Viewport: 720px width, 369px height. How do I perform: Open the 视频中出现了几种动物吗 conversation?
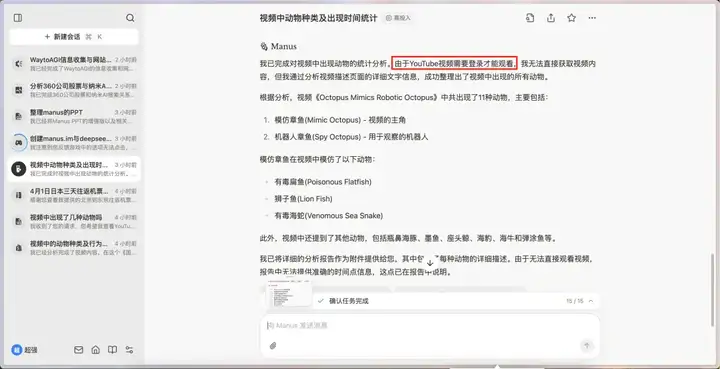(x=74, y=221)
